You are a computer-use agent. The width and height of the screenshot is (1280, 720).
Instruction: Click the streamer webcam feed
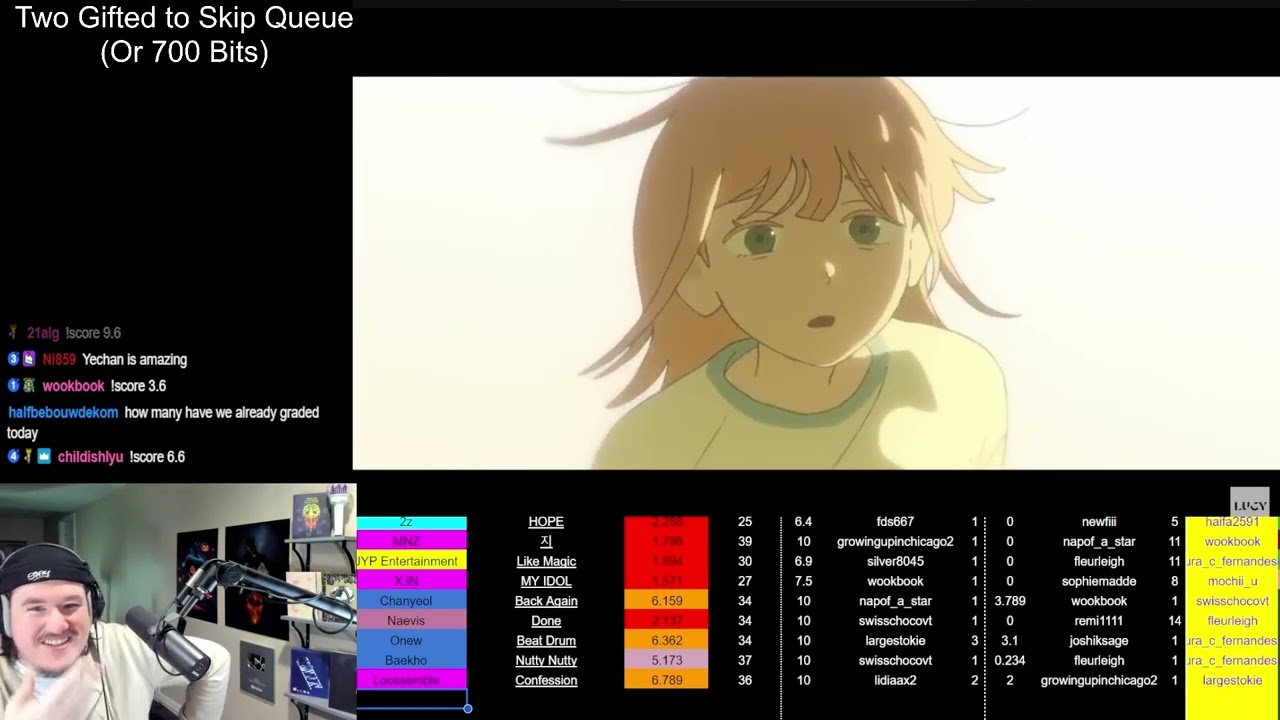coord(178,602)
